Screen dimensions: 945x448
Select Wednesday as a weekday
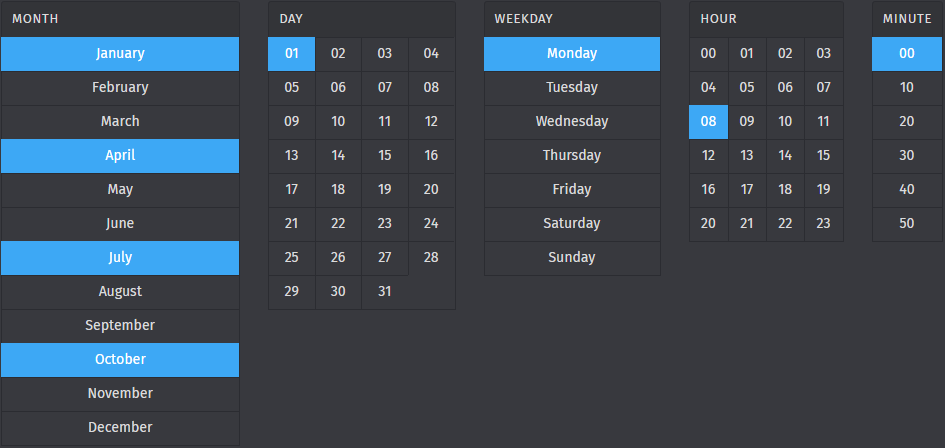[x=572, y=122]
